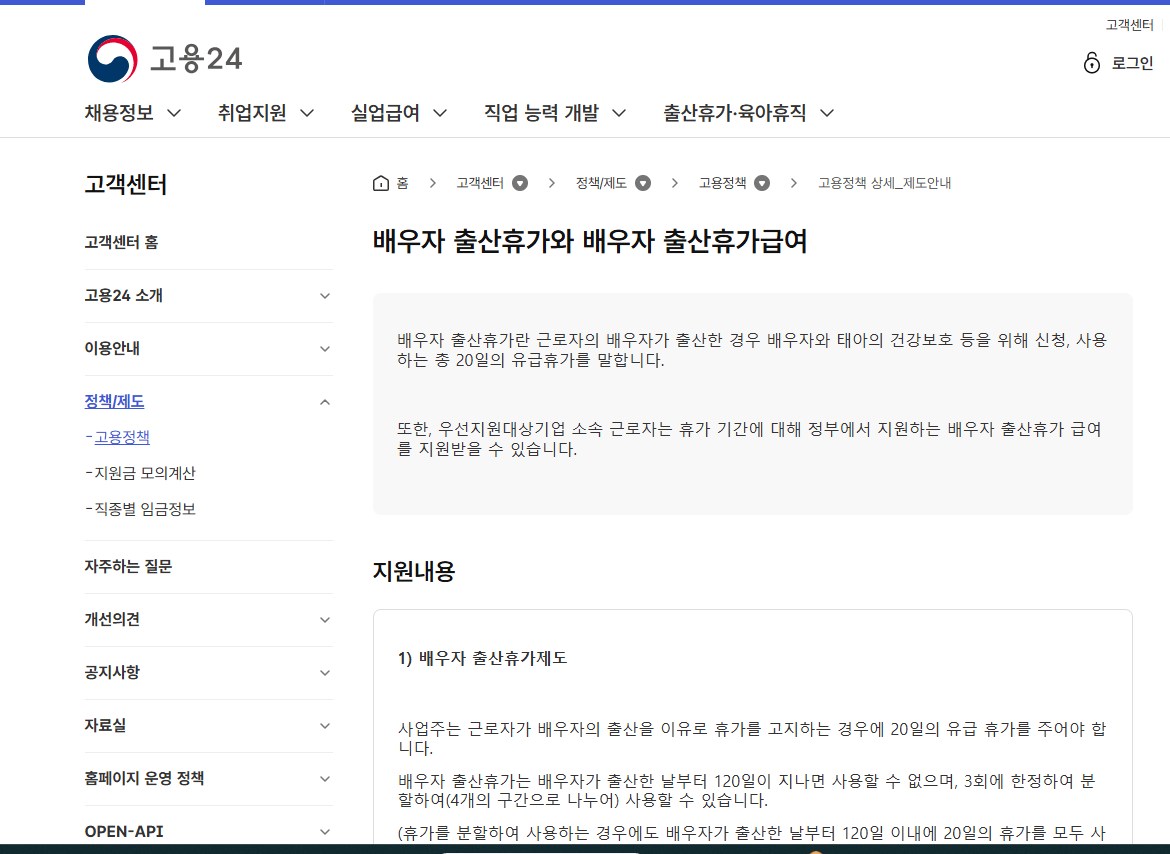Open the 정책/제도 breadcrumb circle dropdown icon
Viewport: 1170px width, 854px height.
643,183
